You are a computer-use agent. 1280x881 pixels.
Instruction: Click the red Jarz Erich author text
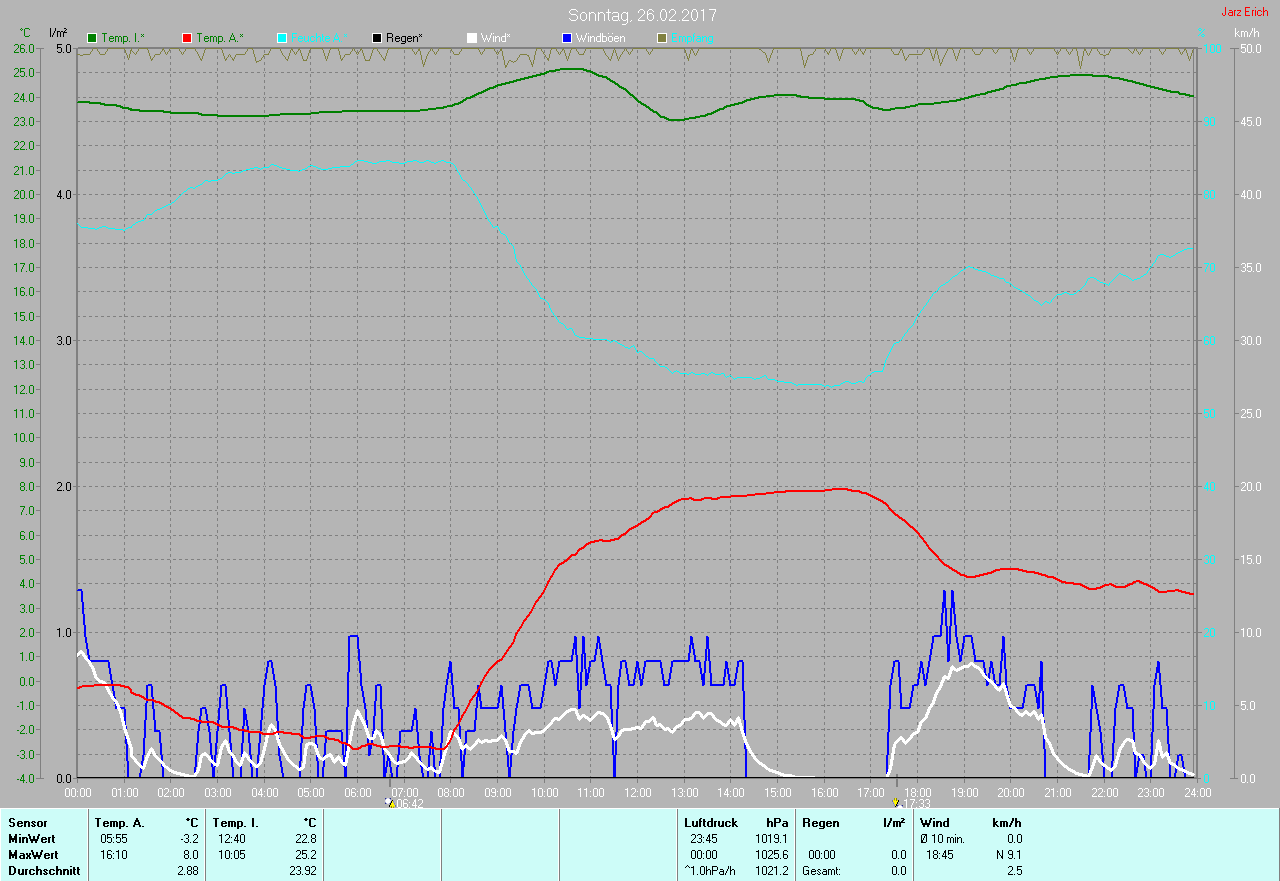[1244, 12]
